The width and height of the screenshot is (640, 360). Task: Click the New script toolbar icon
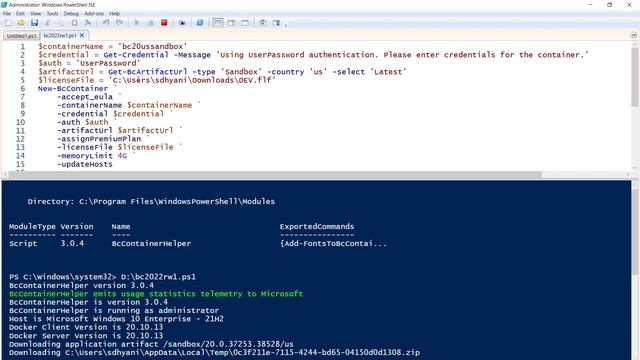[x=8, y=23]
